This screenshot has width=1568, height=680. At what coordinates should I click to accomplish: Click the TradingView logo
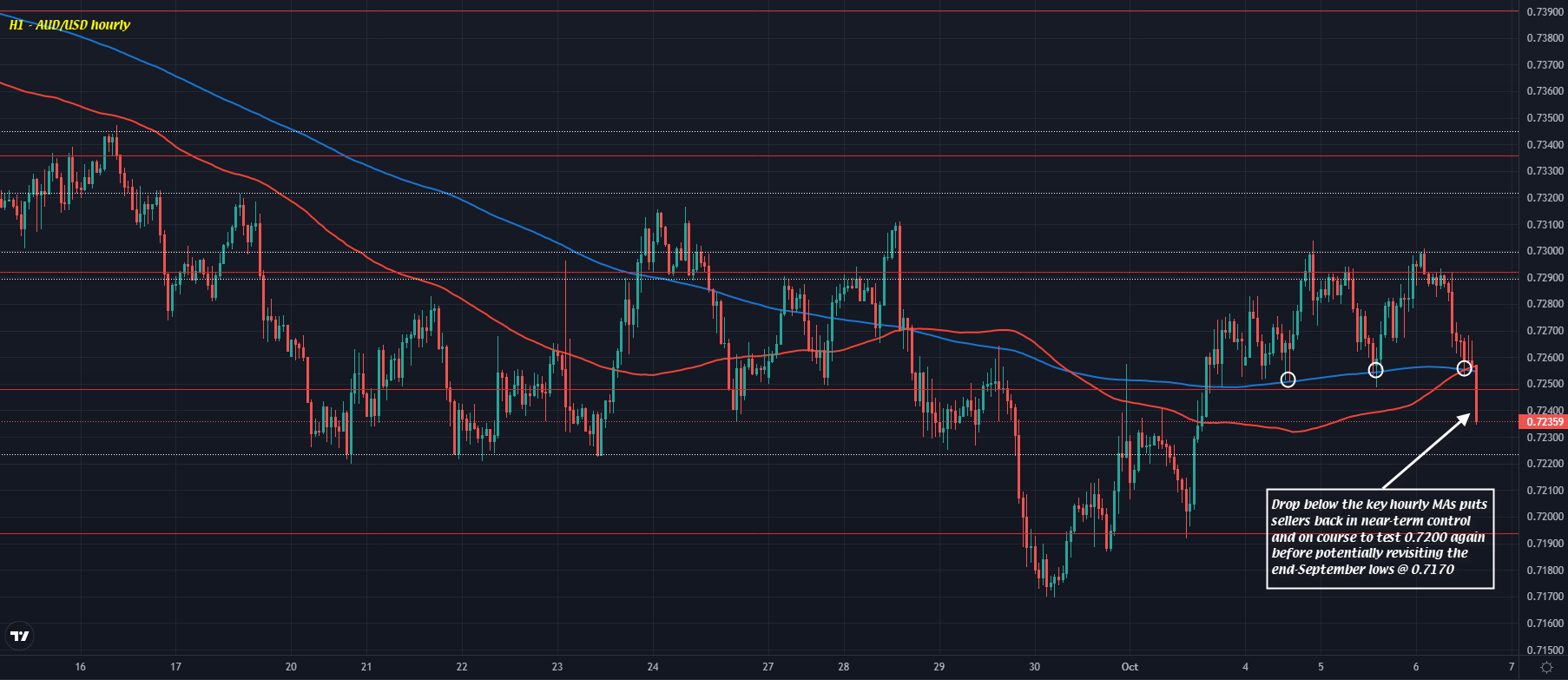19,636
